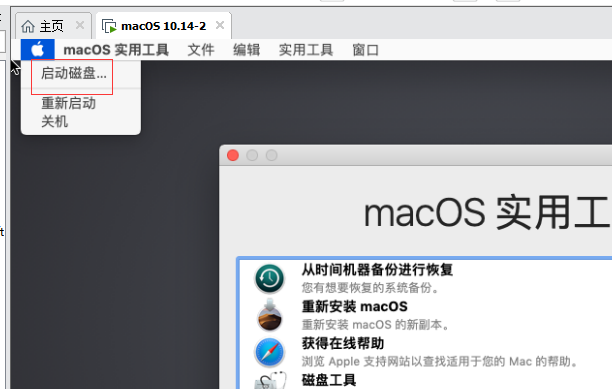Switch to the 主页 tab
The height and width of the screenshot is (389, 612).
click(52, 27)
